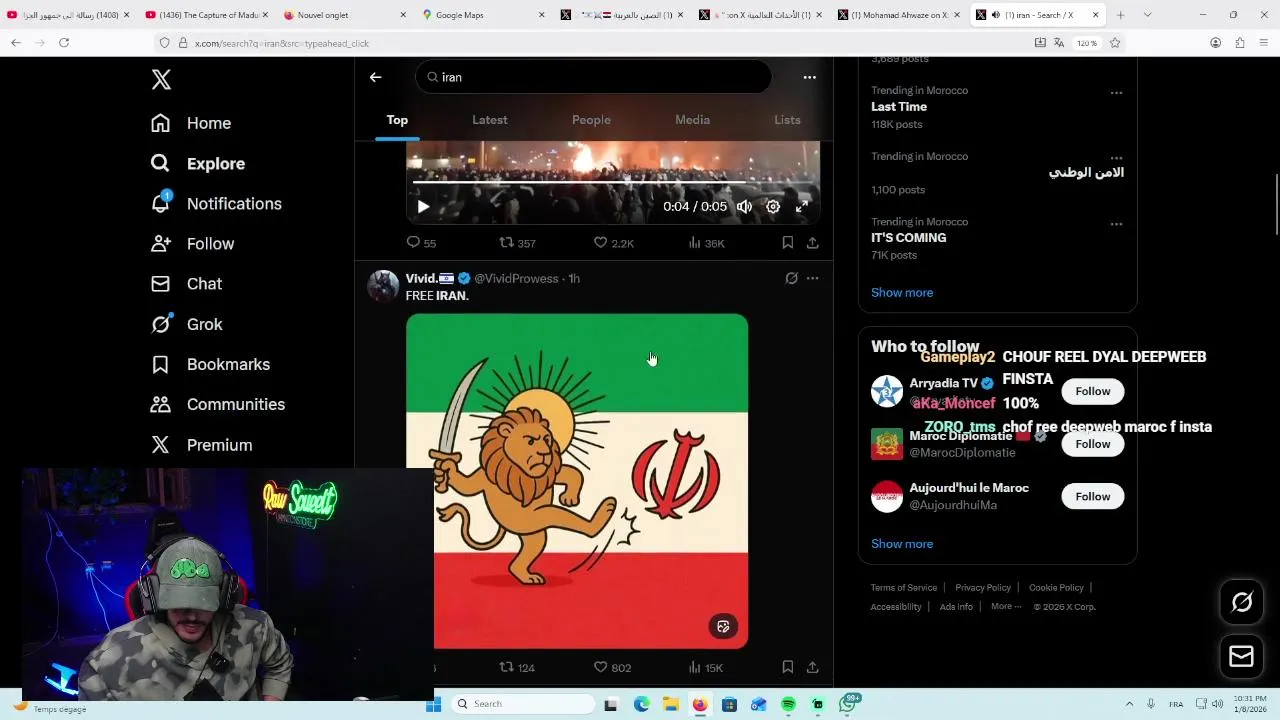Open Chat in the sidebar
The height and width of the screenshot is (720, 1280).
click(186, 284)
